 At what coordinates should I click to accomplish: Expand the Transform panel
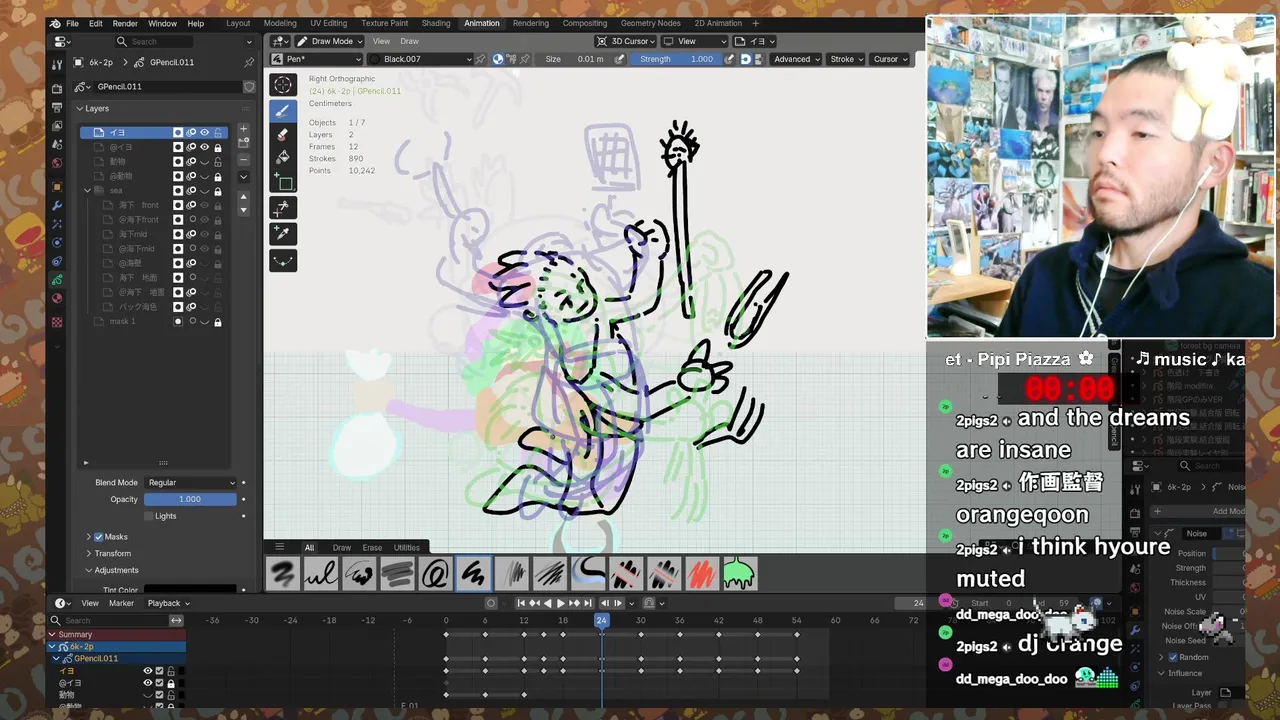pos(112,553)
